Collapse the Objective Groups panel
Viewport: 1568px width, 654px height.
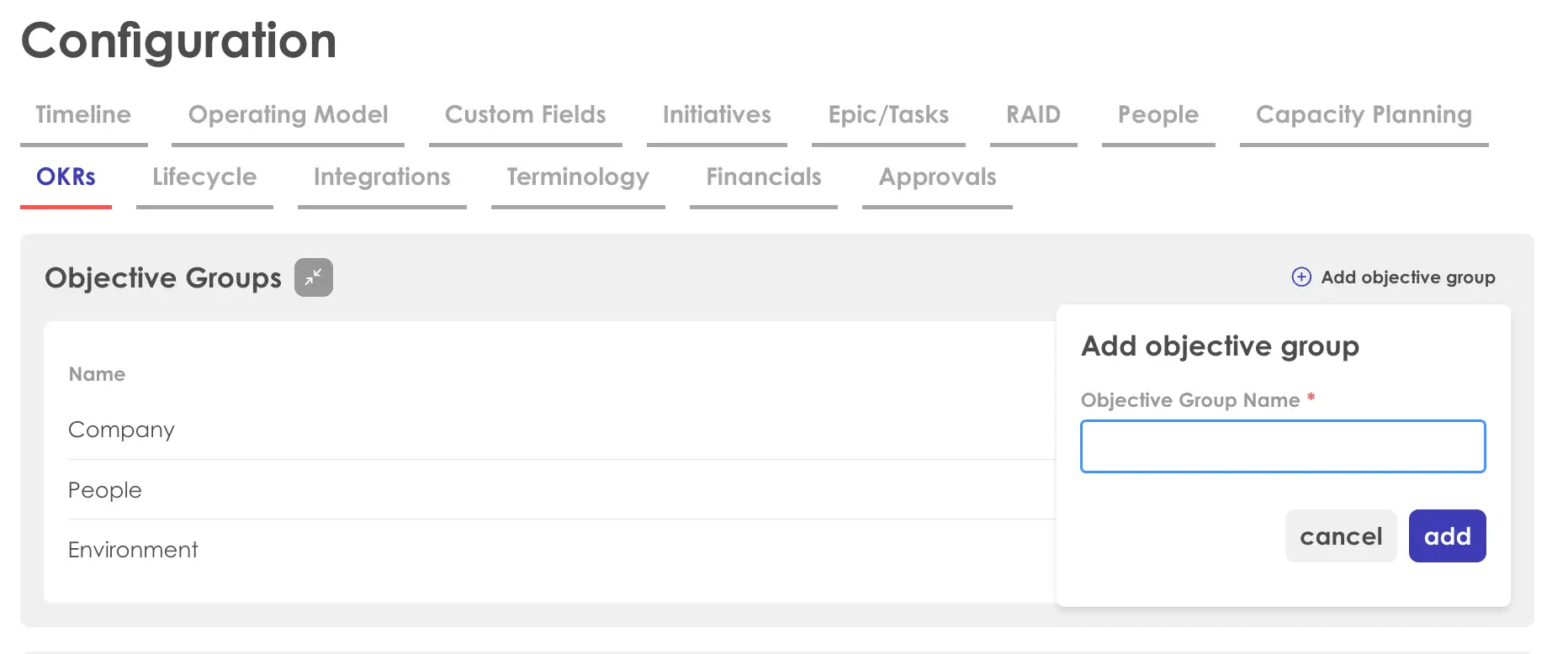(x=313, y=277)
